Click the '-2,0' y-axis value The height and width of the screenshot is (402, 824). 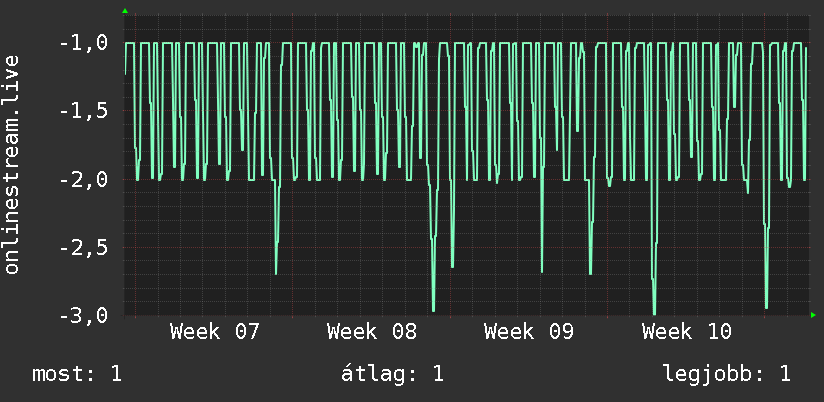point(84,180)
